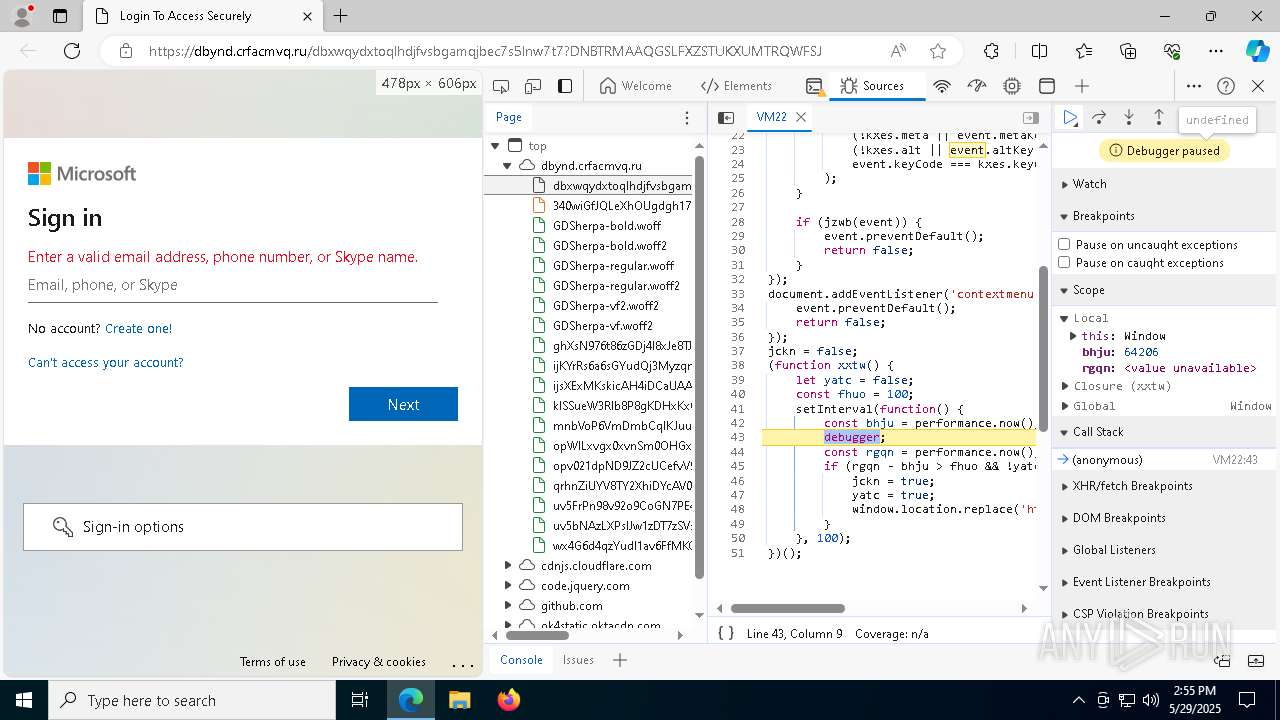This screenshot has height=720, width=1280.
Task: Open the Terms of use link
Action: pyautogui.click(x=273, y=662)
